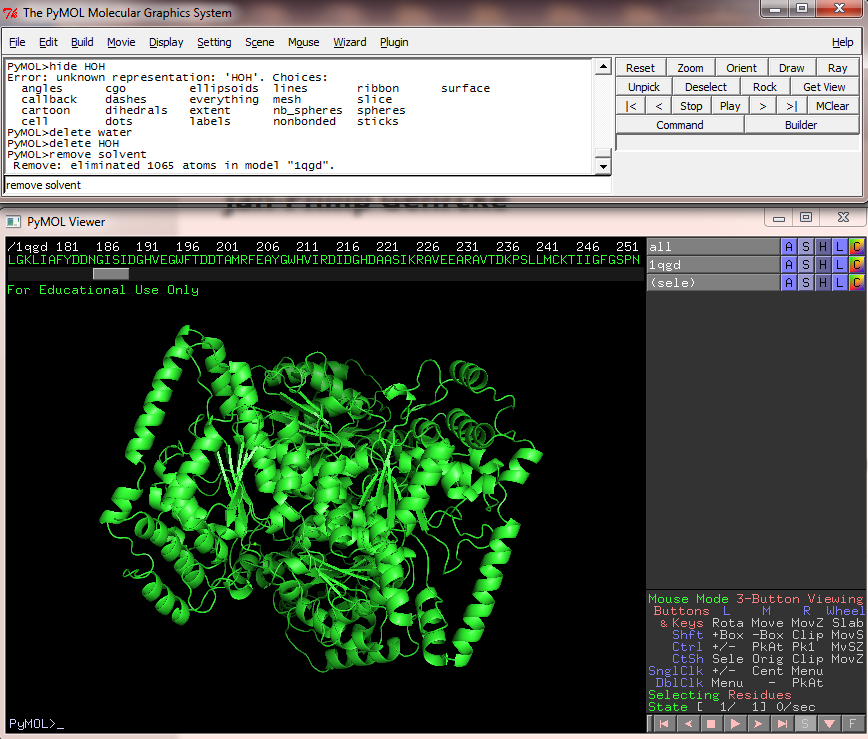Image resolution: width=868 pixels, height=739 pixels.
Task: Toggle the Rock button
Action: pyautogui.click(x=764, y=87)
